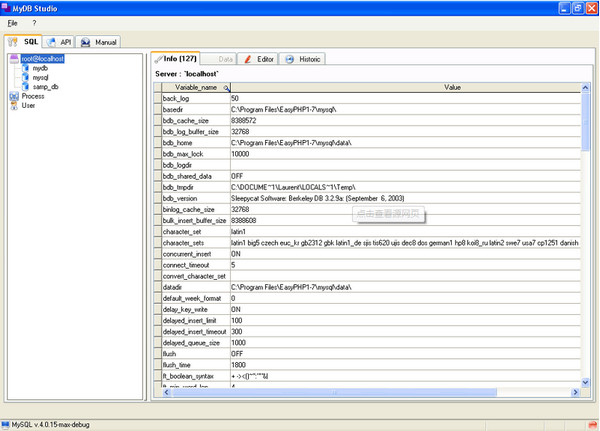Select the mysql database icon
Screen dimensions: 600x431
[25, 77]
